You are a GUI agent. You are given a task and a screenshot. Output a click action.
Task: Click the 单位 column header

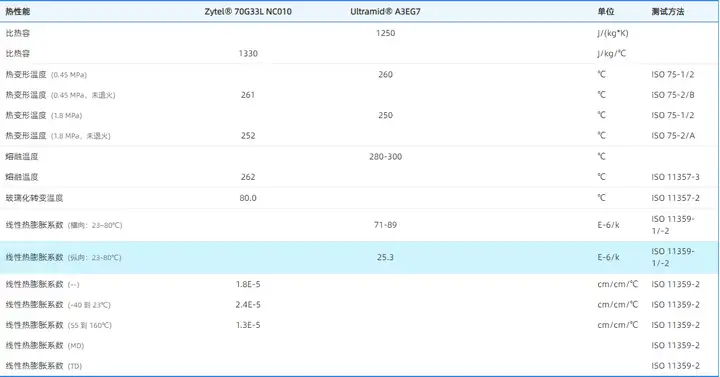[x=606, y=11]
